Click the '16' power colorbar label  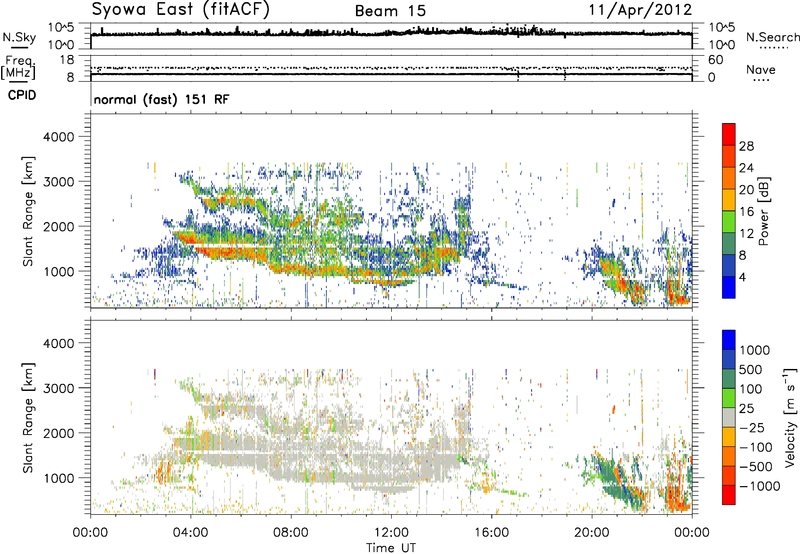(746, 212)
